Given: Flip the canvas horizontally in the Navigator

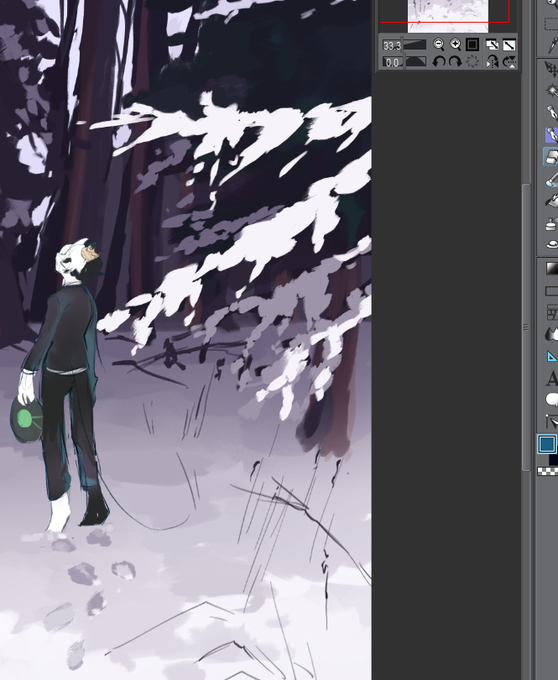Looking at the screenshot, I should (492, 62).
